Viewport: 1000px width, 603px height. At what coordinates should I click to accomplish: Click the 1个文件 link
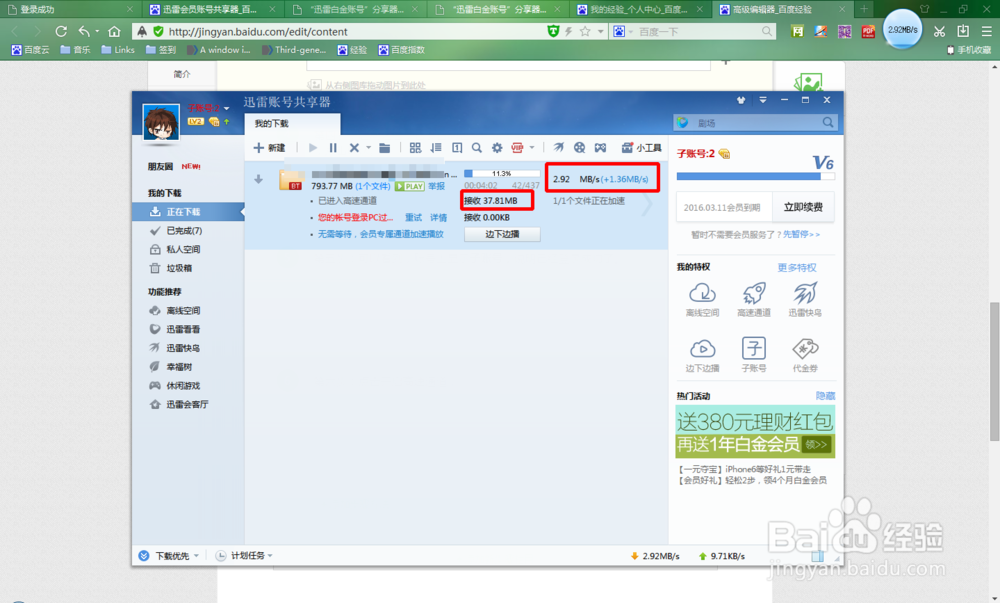[373, 186]
